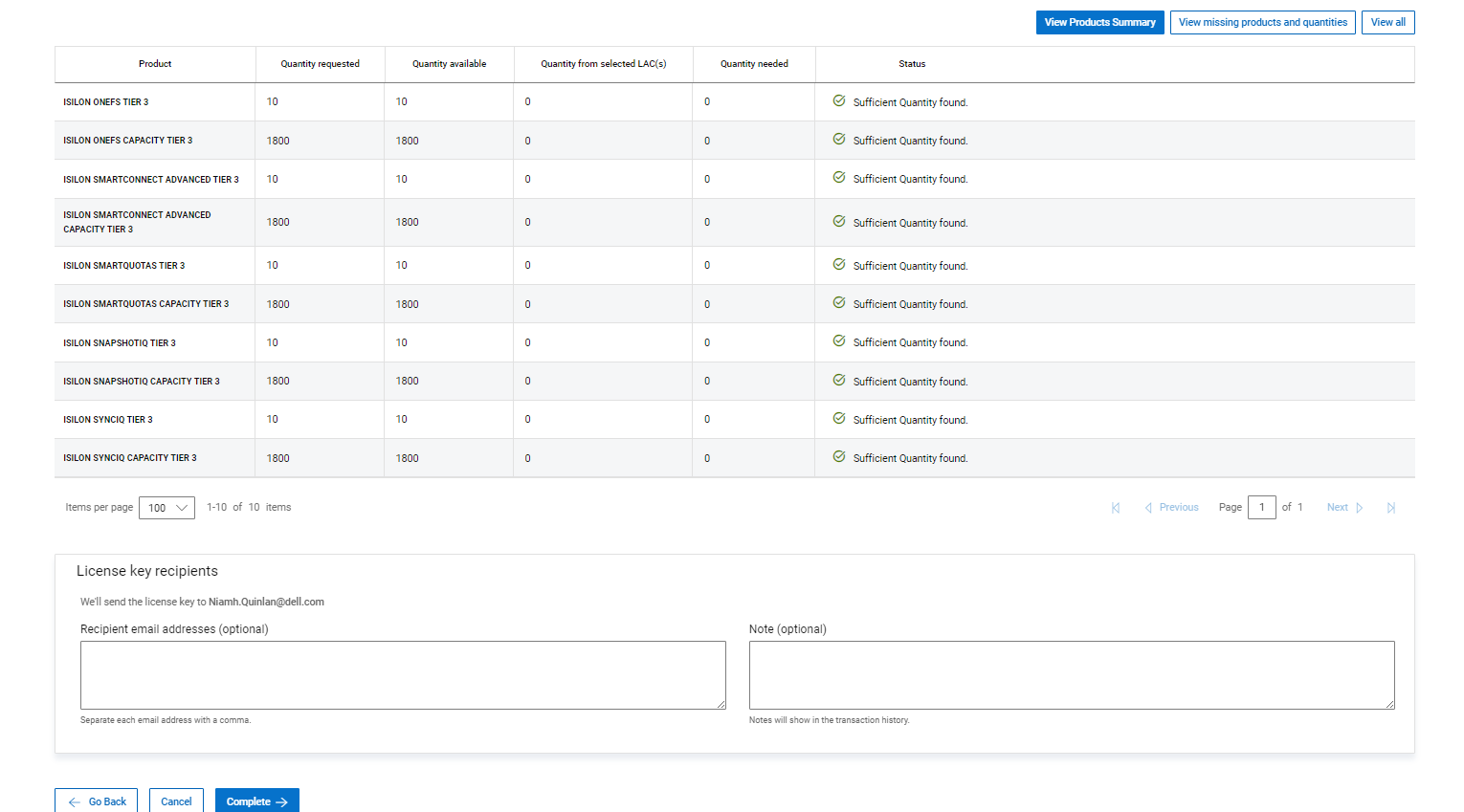
Task: Go to last page with the pagination icon
Action: coord(1390,507)
